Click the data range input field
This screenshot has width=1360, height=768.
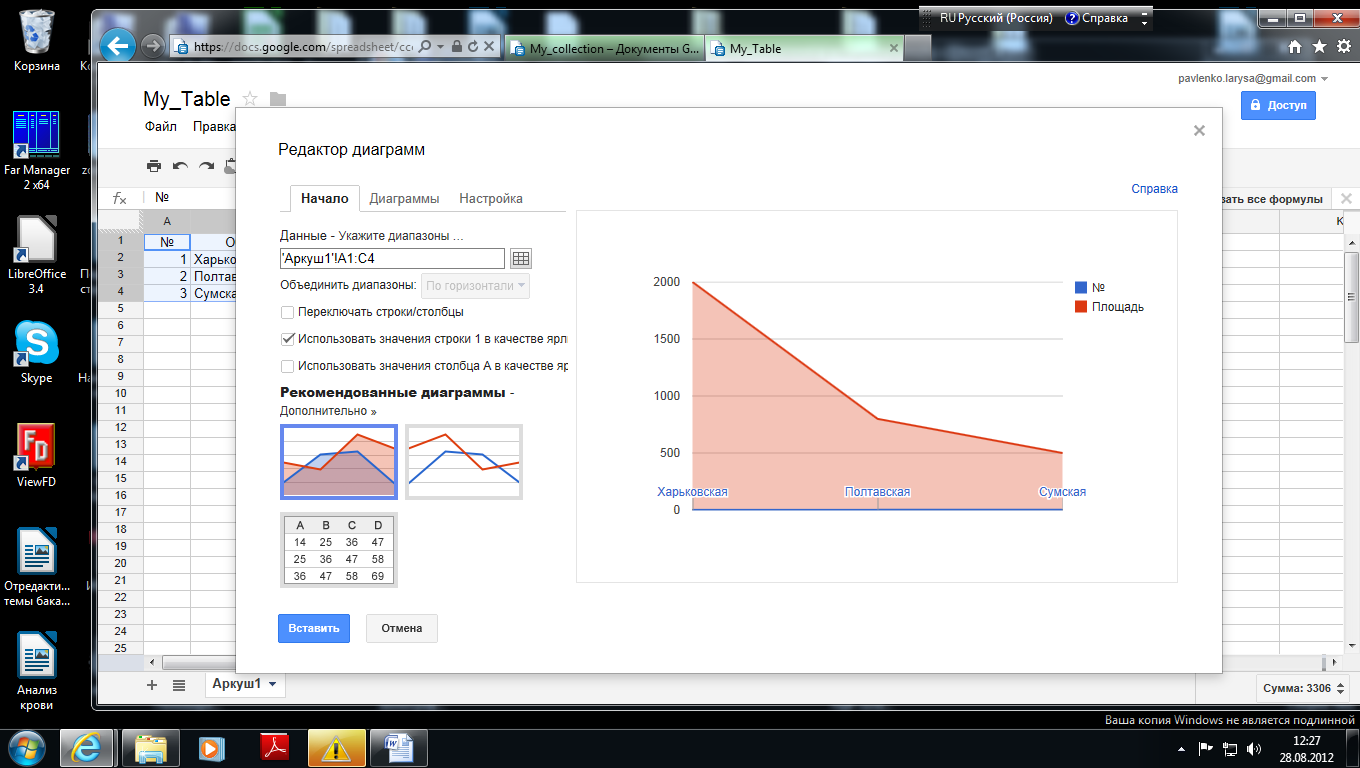[x=393, y=258]
